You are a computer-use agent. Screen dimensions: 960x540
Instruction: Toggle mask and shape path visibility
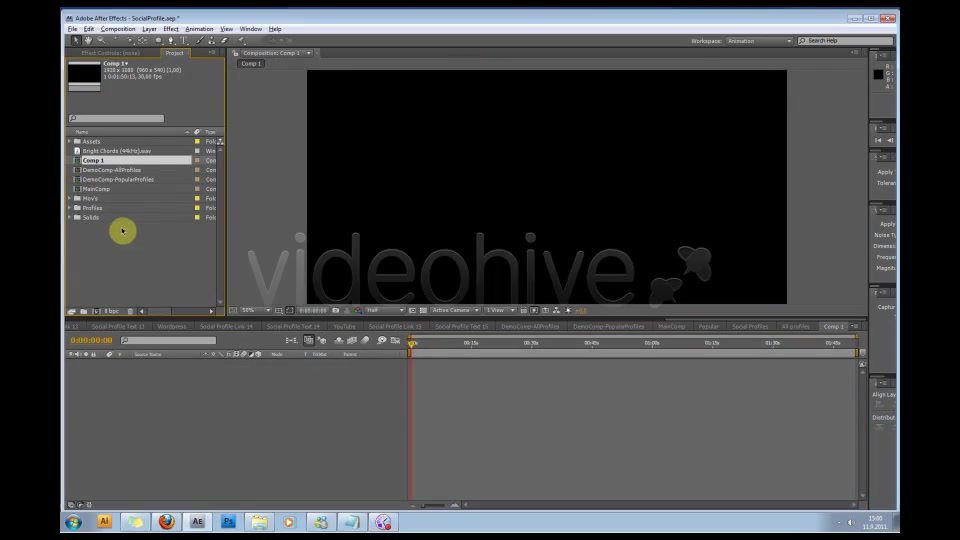(x=290, y=310)
